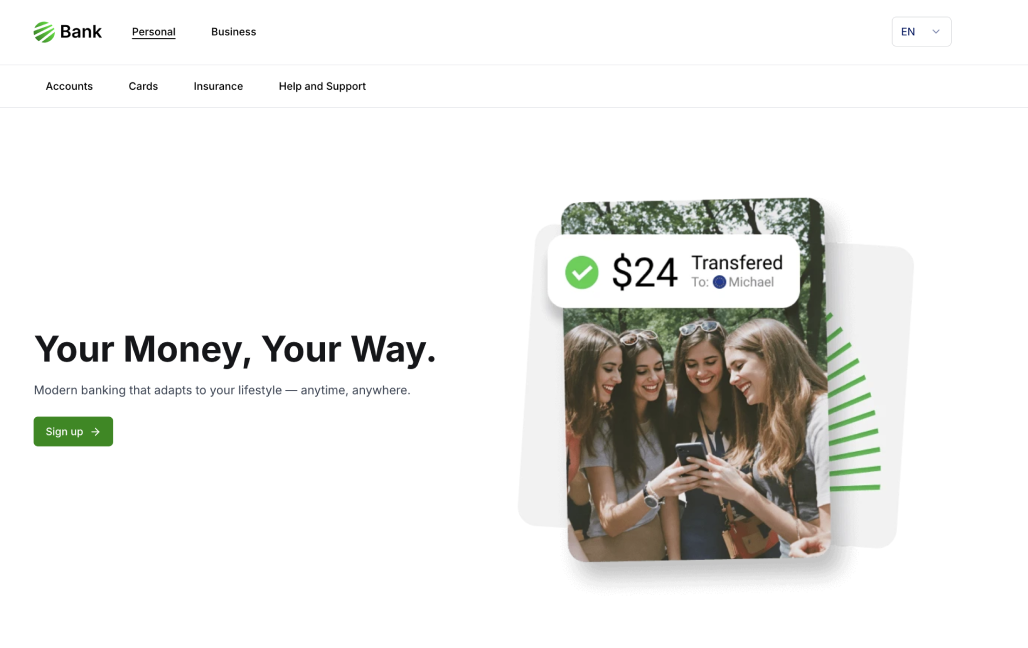Click the Sign up button
Image resolution: width=1028 pixels, height=648 pixels.
[73, 432]
